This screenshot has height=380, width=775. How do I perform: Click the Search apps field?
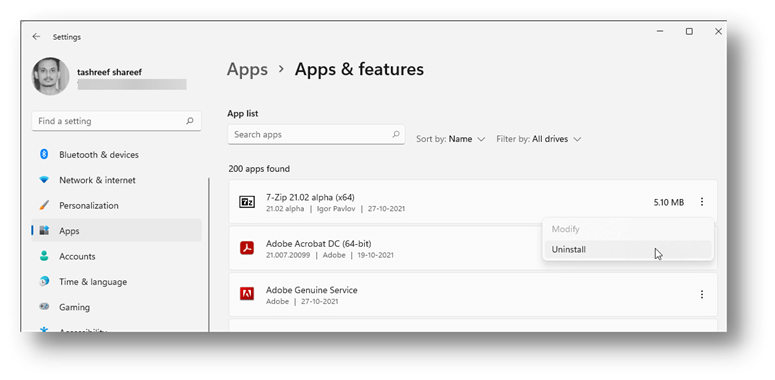coord(316,134)
